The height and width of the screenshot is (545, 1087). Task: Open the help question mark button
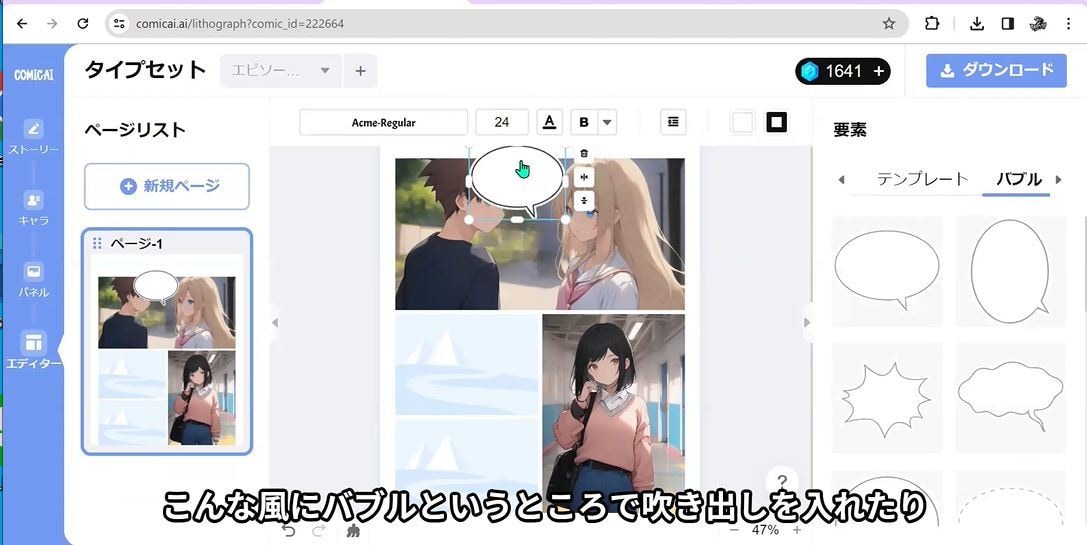click(x=782, y=482)
